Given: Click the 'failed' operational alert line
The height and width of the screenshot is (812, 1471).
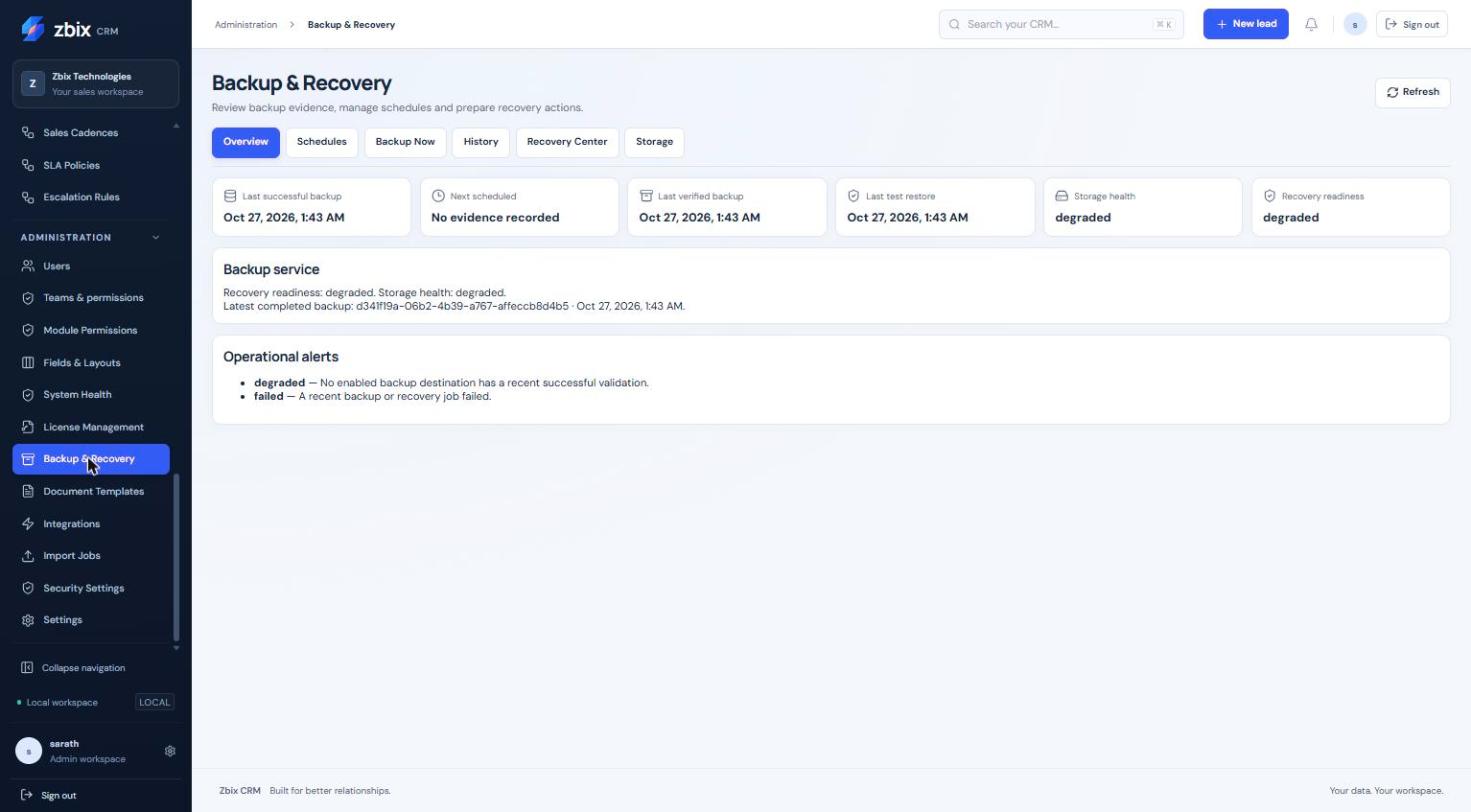Looking at the screenshot, I should click(372, 396).
